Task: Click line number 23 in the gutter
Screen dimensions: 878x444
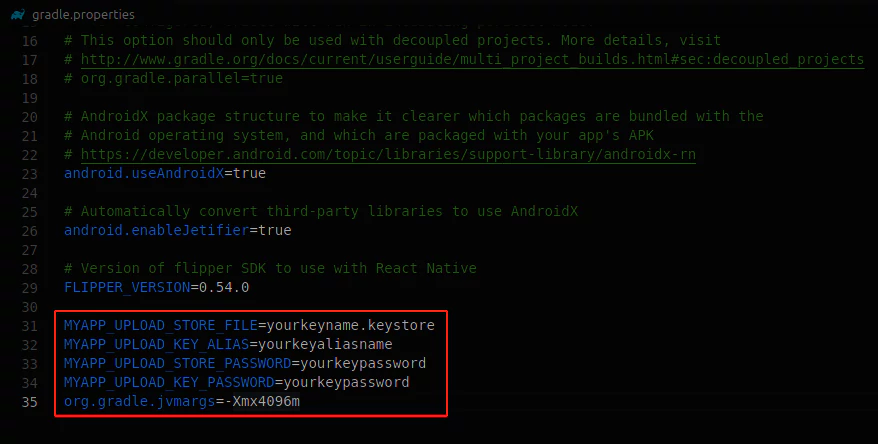Action: (x=30, y=174)
